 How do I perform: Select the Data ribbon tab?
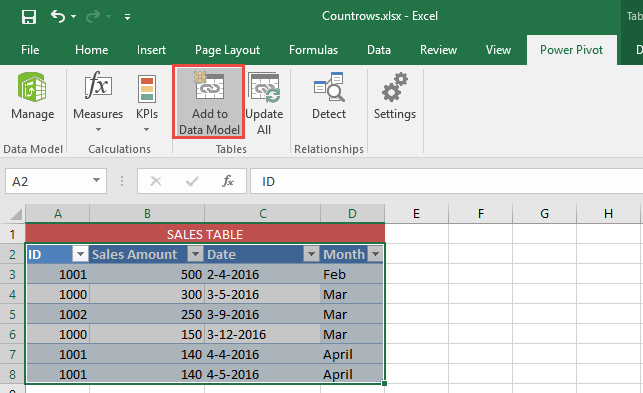[379, 50]
